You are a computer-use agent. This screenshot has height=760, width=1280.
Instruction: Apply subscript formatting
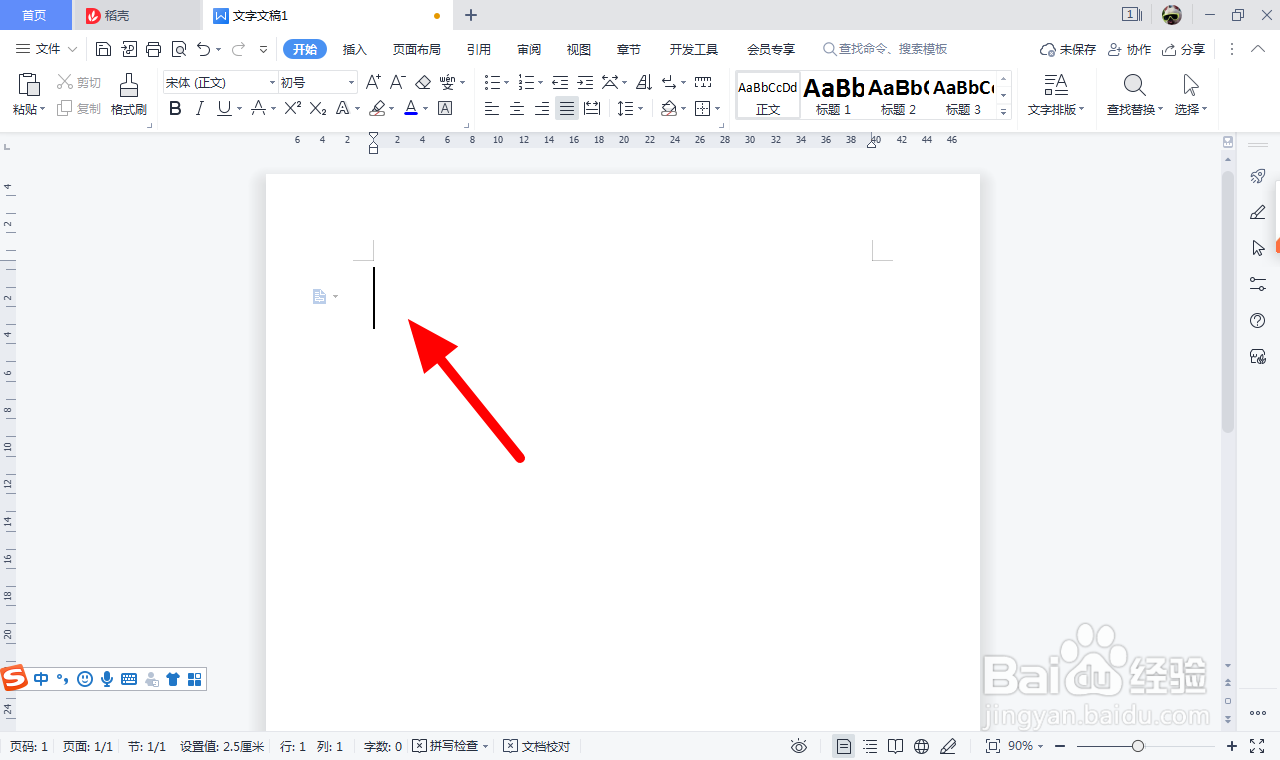pos(318,108)
